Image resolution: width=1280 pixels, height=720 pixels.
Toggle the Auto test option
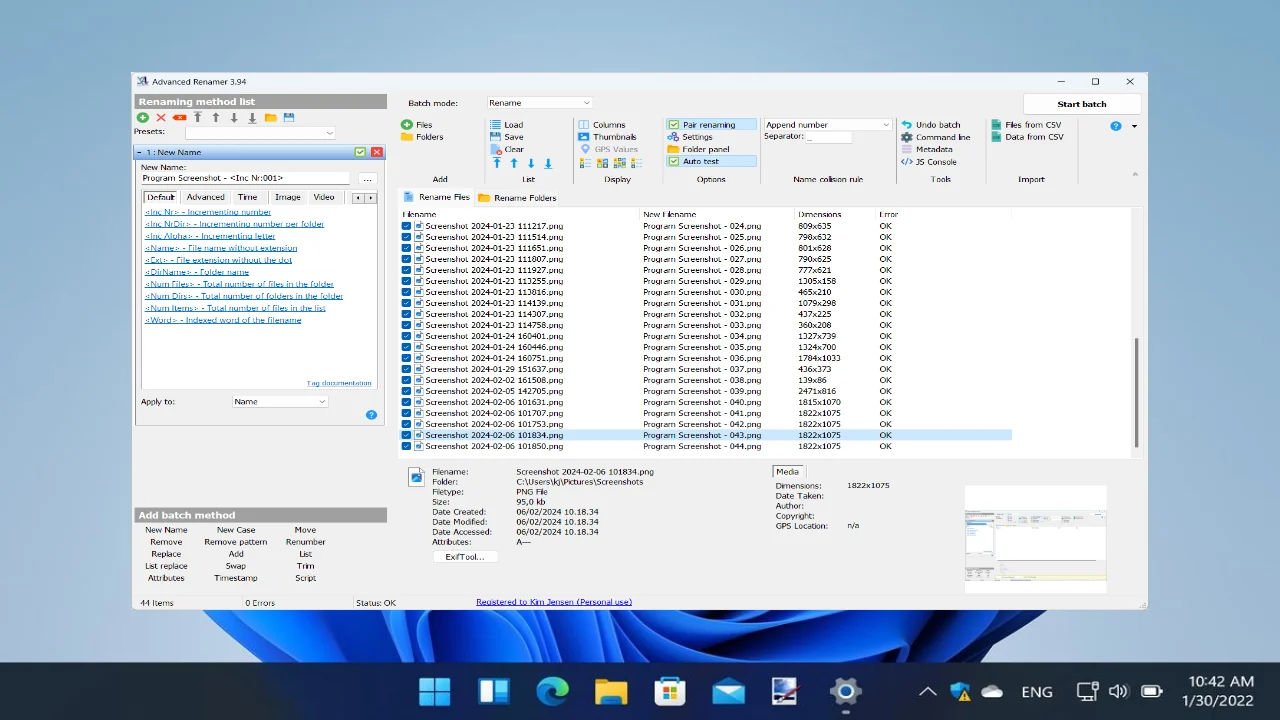pos(711,161)
